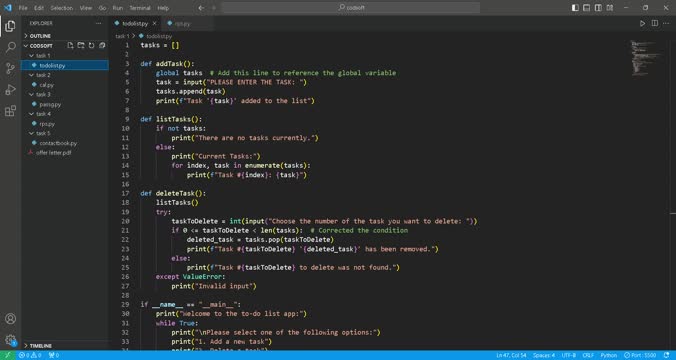Open the Manage settings gear
This screenshot has height=360, width=676.
coord(10,340)
